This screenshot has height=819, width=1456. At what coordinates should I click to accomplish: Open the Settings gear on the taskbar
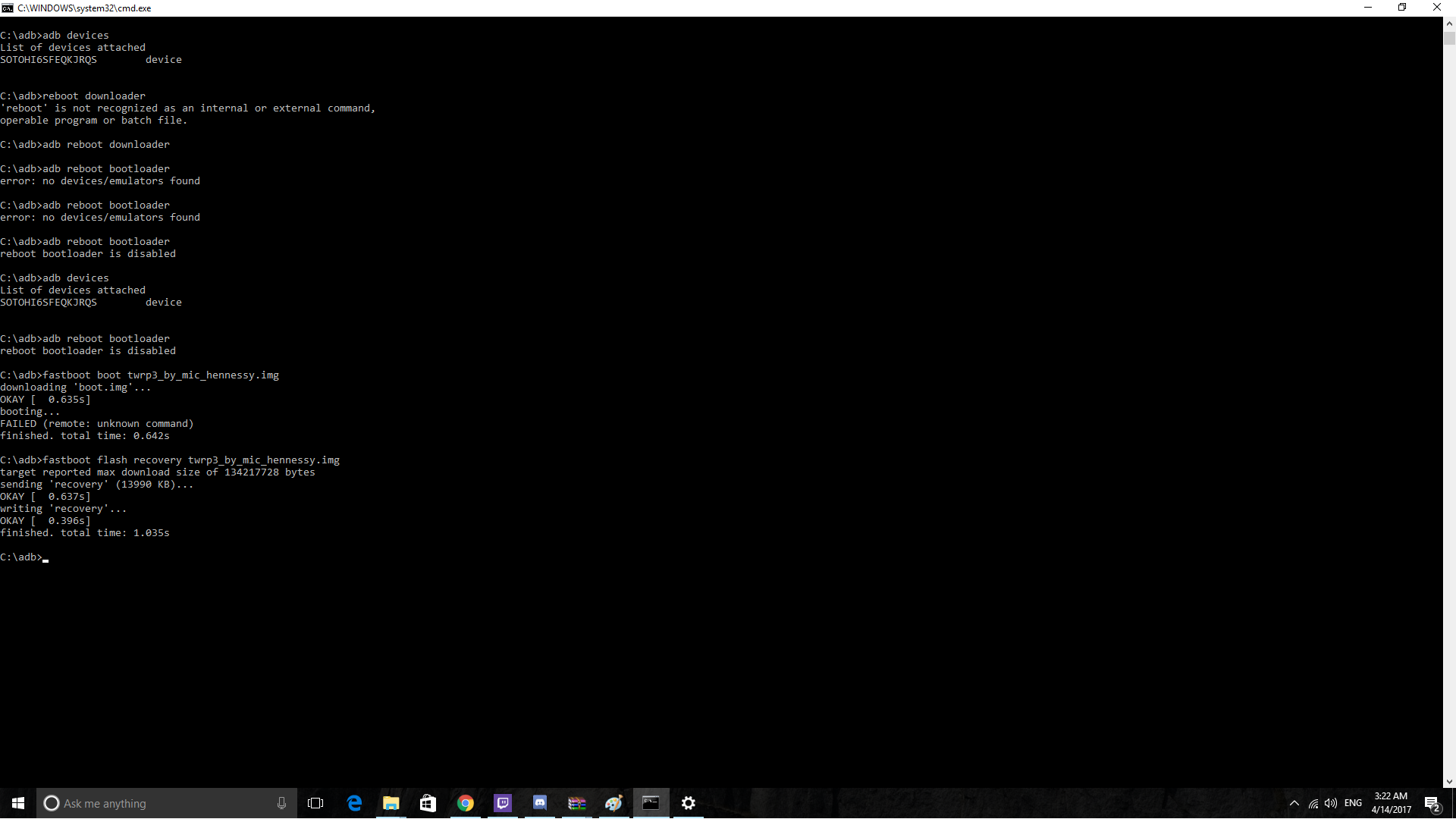pyautogui.click(x=688, y=803)
